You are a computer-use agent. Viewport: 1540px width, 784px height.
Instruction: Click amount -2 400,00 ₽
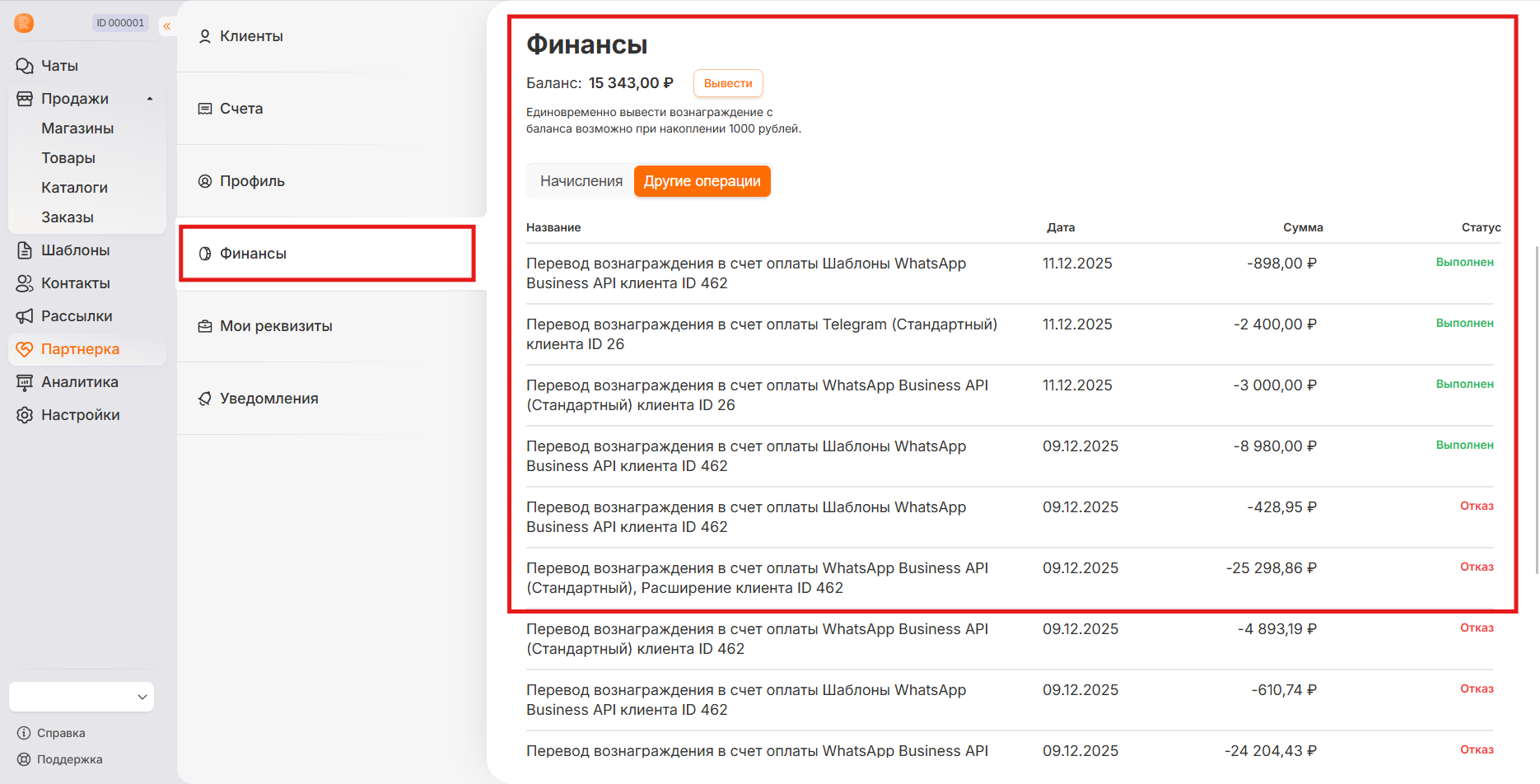pyautogui.click(x=1275, y=324)
